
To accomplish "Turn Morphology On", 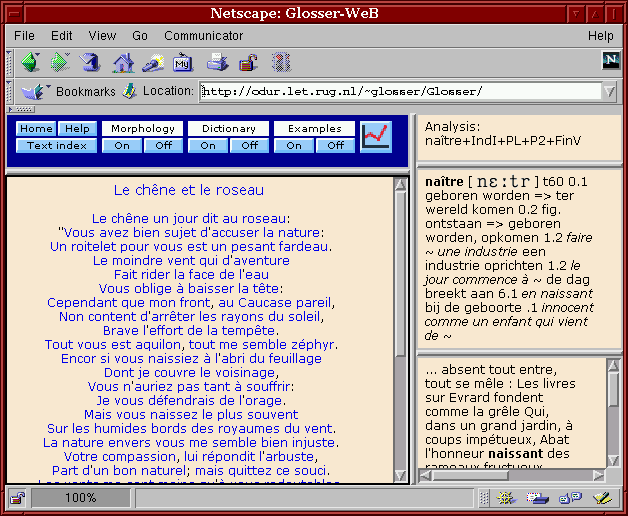I will point(122,145).
